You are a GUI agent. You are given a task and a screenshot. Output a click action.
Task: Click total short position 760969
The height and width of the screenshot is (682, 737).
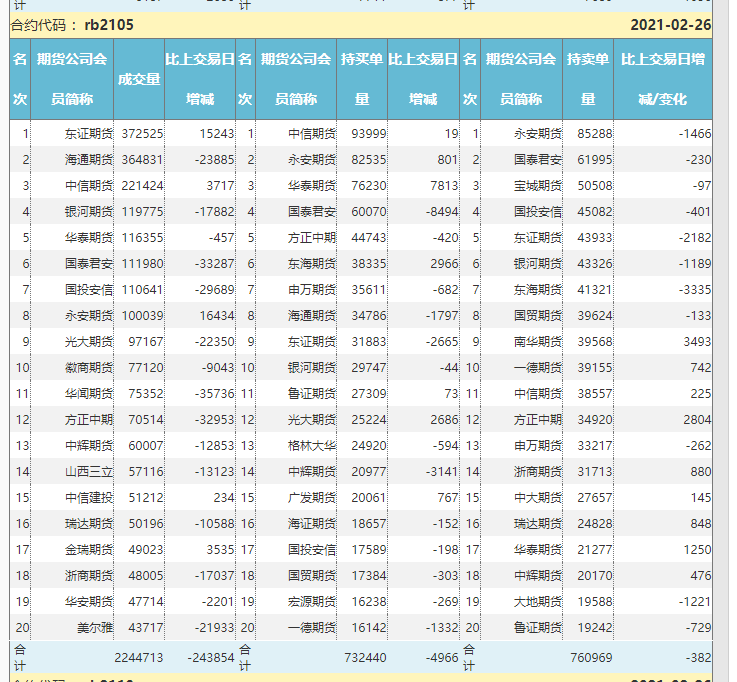pyautogui.click(x=591, y=658)
